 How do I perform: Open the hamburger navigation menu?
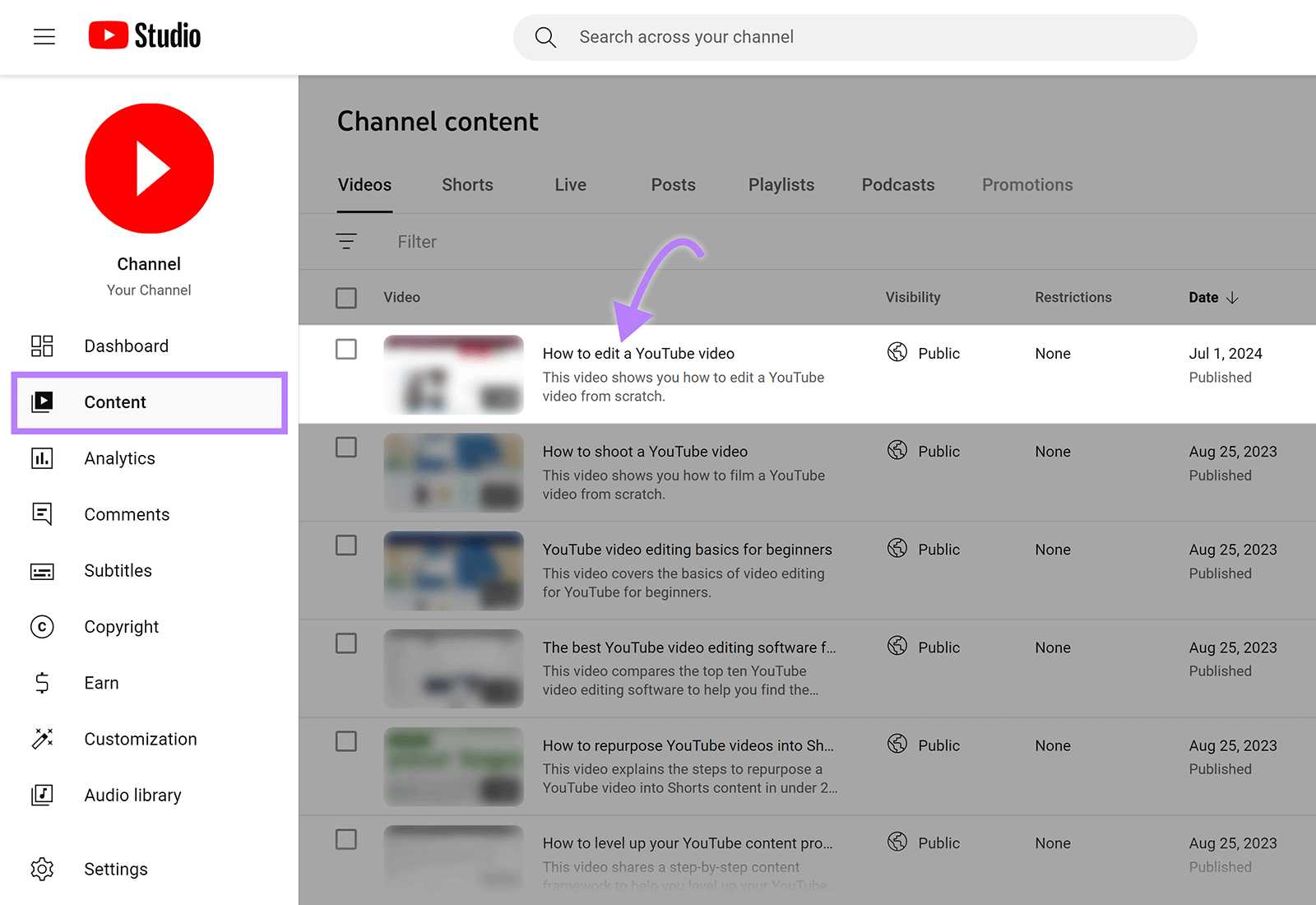[x=44, y=37]
